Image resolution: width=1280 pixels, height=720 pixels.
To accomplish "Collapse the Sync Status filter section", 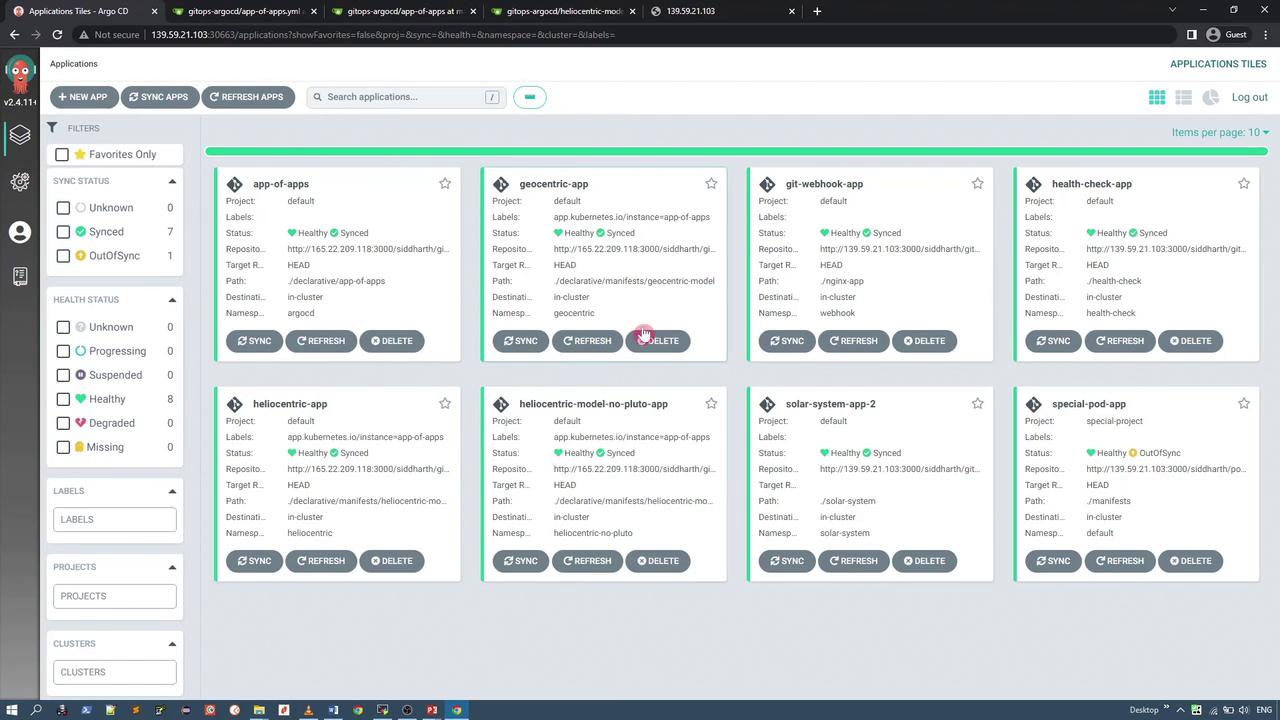I will pyautogui.click(x=172, y=181).
